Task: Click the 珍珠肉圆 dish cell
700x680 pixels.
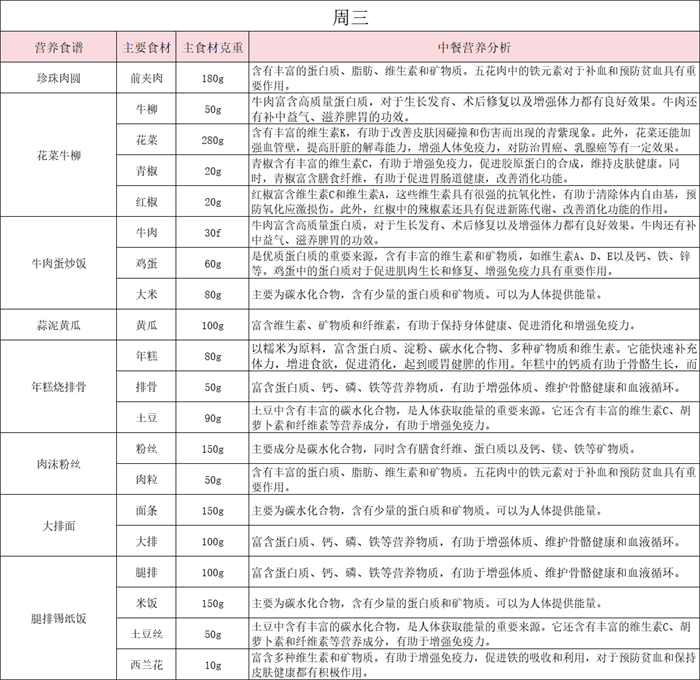Action: point(59,77)
